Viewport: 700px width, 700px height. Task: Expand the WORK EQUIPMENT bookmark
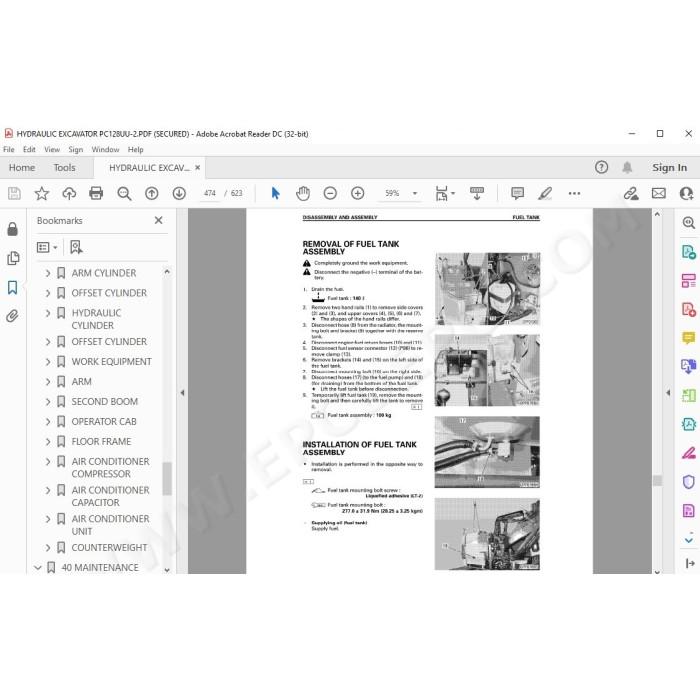(48, 362)
